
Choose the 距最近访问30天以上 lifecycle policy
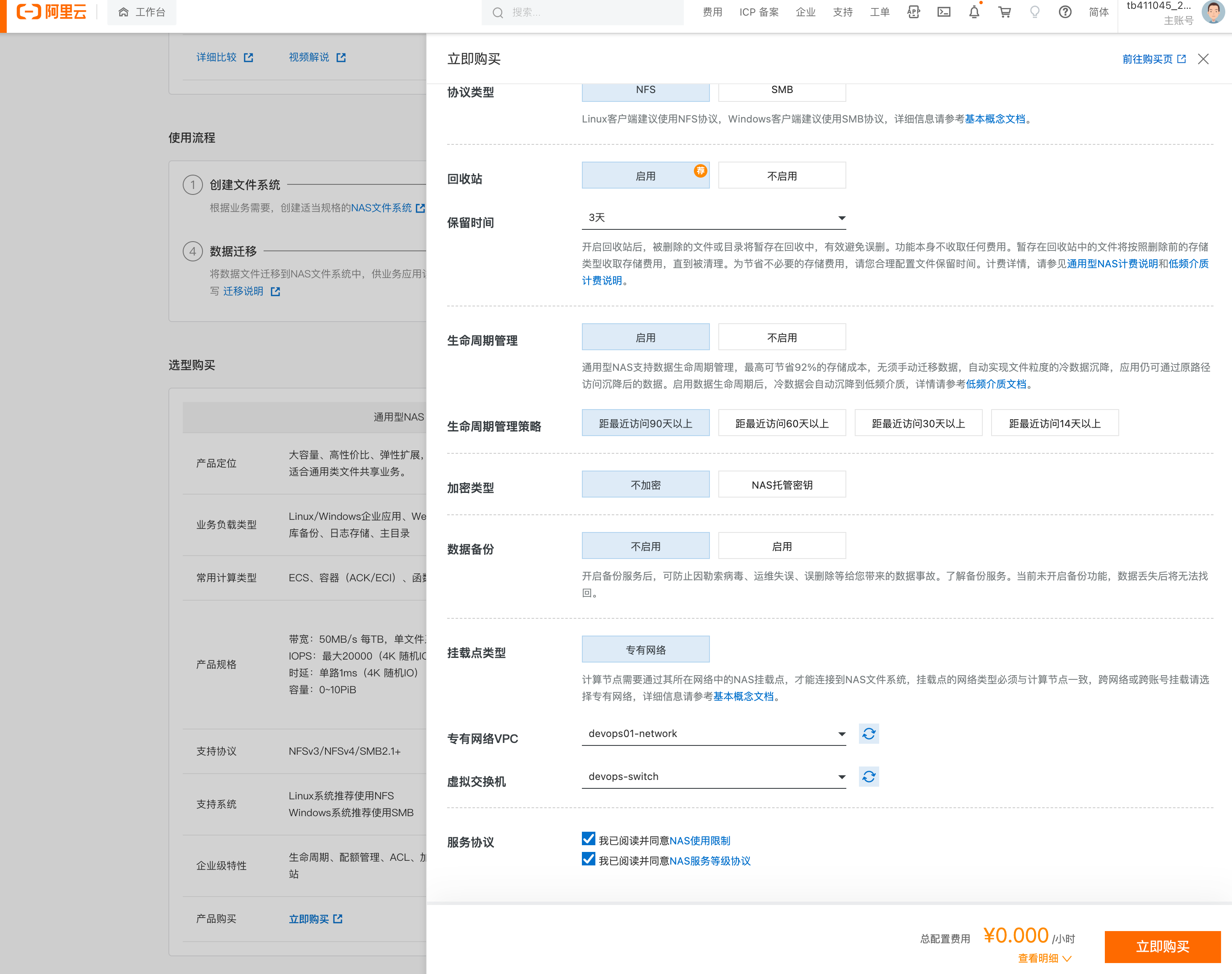tap(918, 423)
